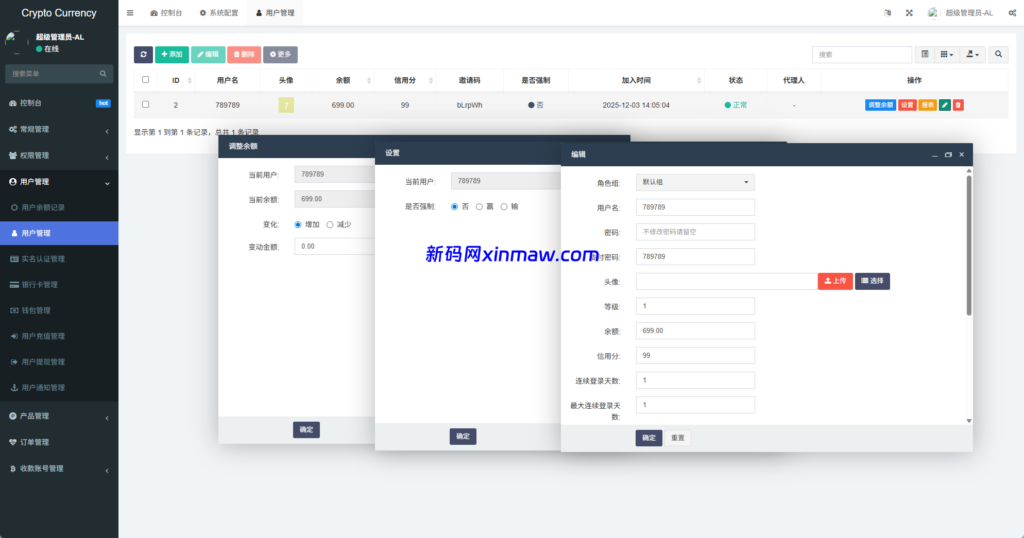This screenshot has width=1024, height=538.
Task: Open 钱包管理 in the sidebar
Action: tap(36, 311)
